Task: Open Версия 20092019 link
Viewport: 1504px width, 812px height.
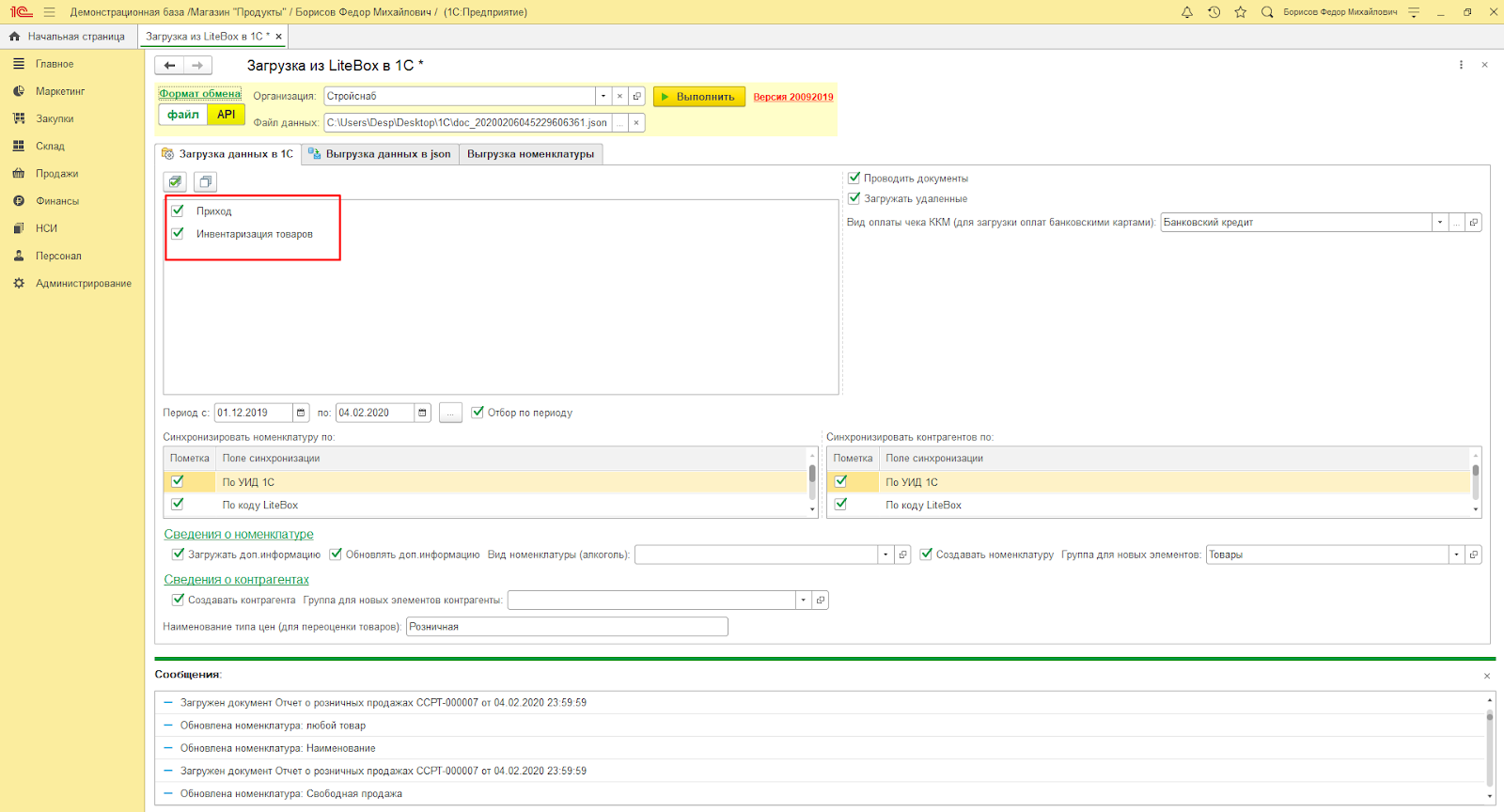Action: click(x=793, y=97)
